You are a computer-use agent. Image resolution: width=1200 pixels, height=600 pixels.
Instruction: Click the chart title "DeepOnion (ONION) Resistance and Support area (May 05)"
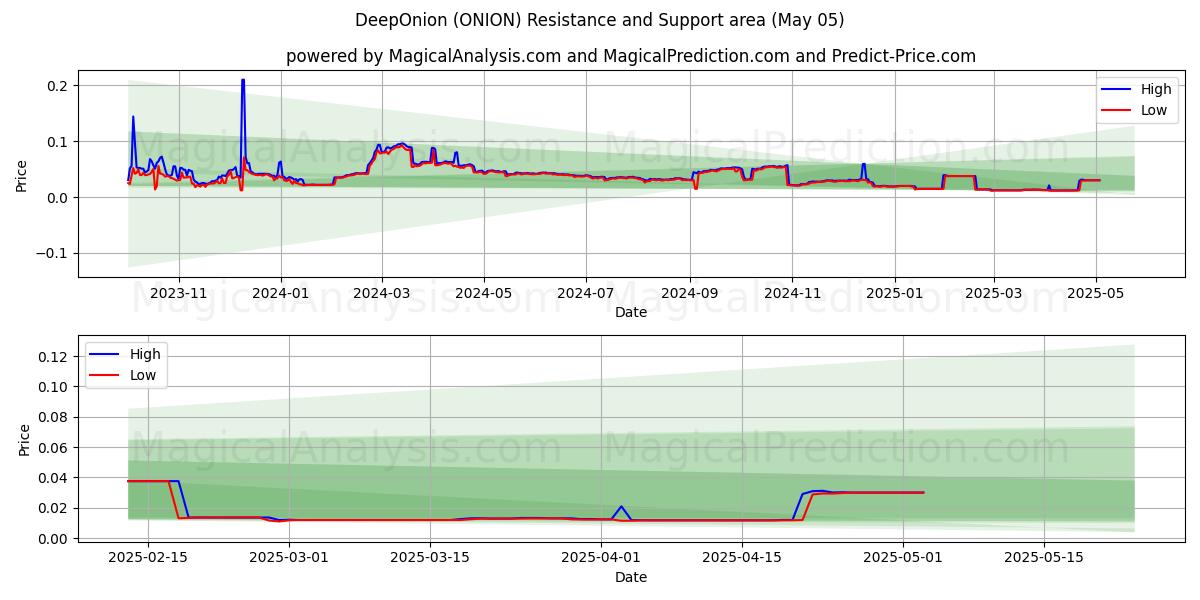click(x=600, y=20)
